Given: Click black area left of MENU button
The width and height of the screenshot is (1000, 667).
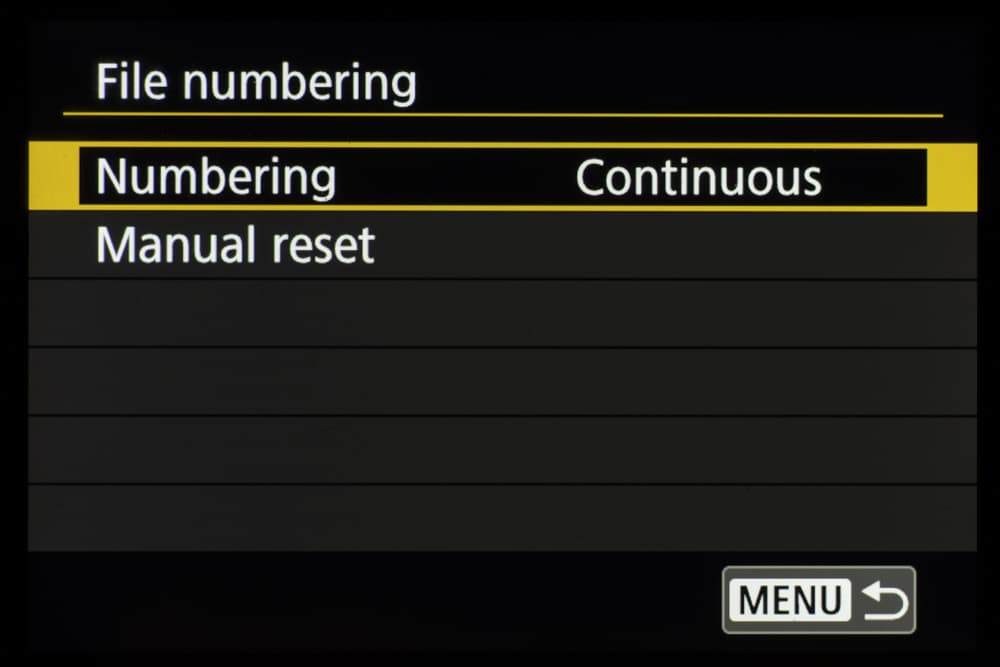Looking at the screenshot, I should point(400,601).
